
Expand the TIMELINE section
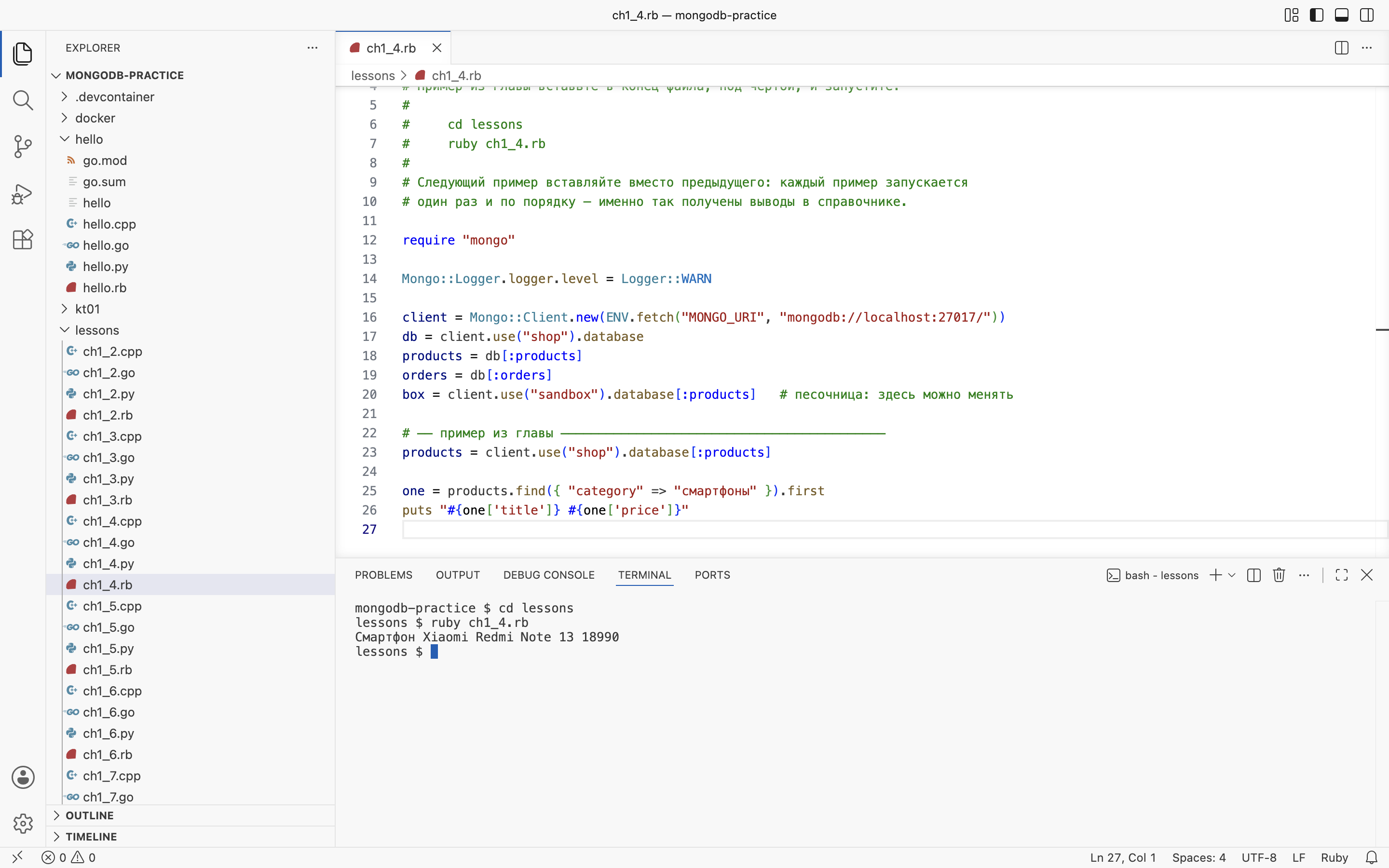point(191,837)
